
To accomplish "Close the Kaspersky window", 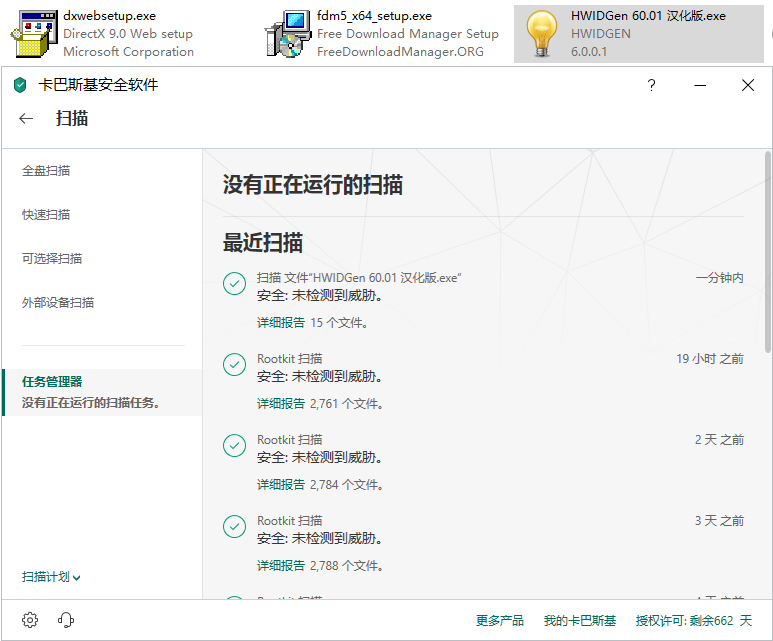I will 748,85.
